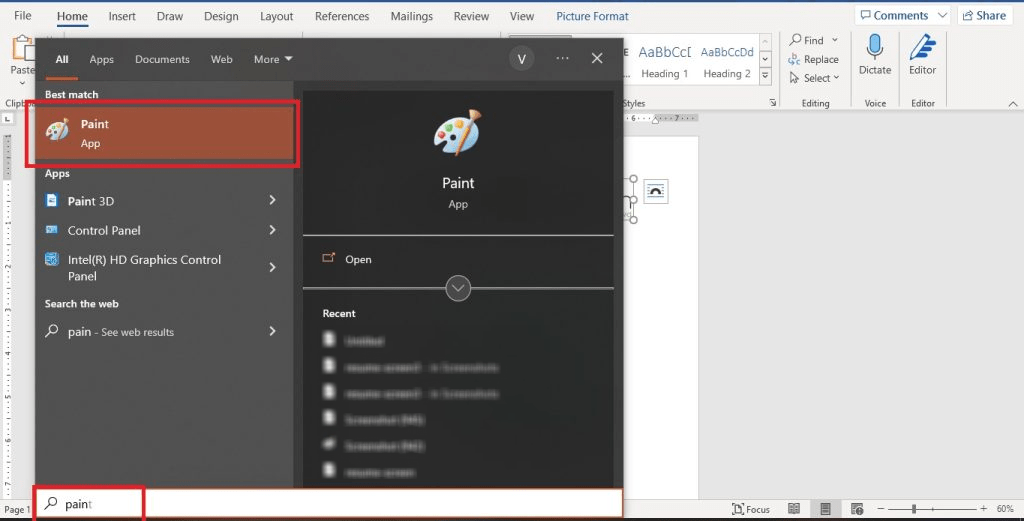
Task: Switch to Read Mode view icon
Action: [x=794, y=509]
